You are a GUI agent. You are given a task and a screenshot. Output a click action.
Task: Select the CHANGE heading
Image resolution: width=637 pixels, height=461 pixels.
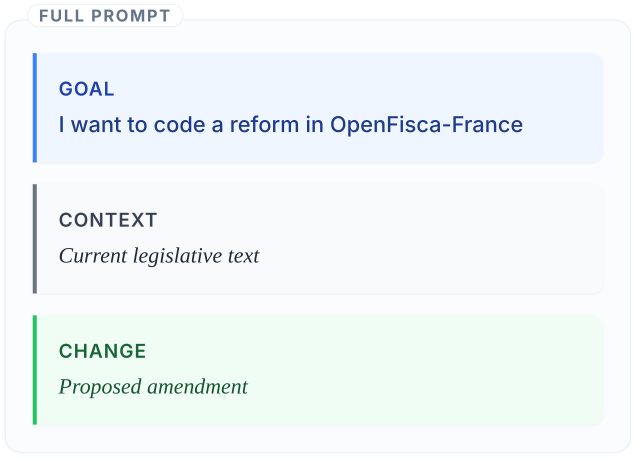[x=102, y=351]
